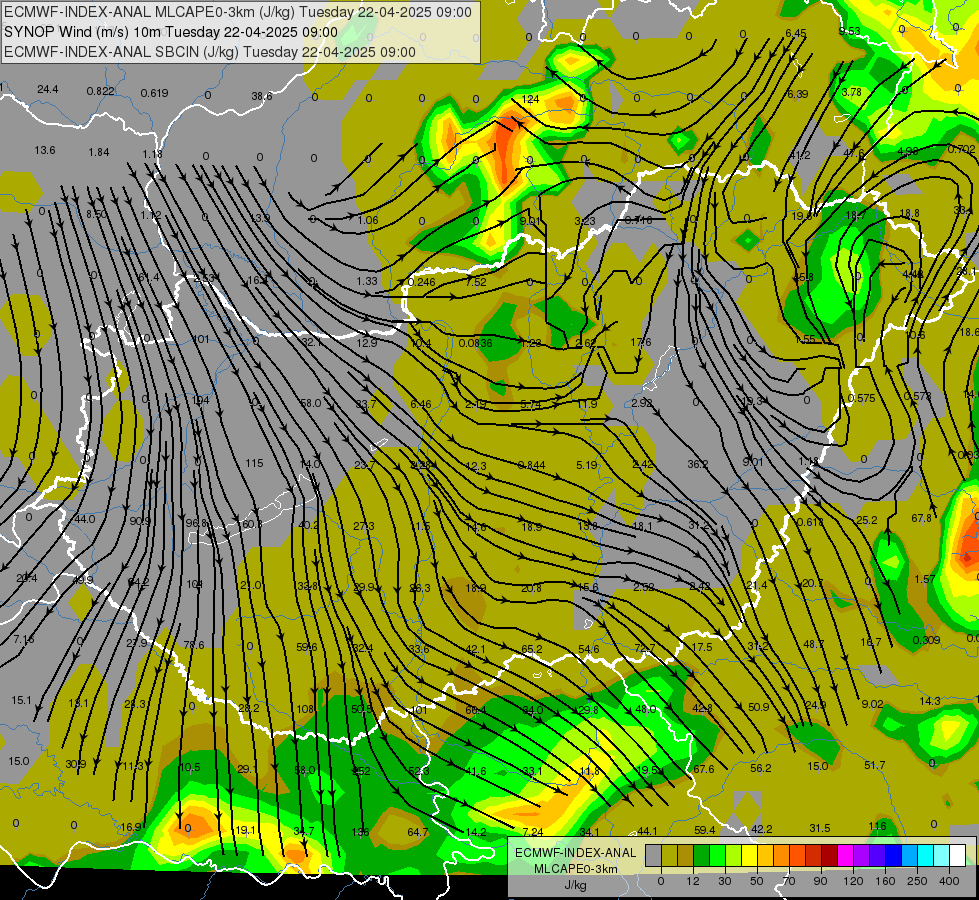Click the legend scale label 50

(x=756, y=881)
